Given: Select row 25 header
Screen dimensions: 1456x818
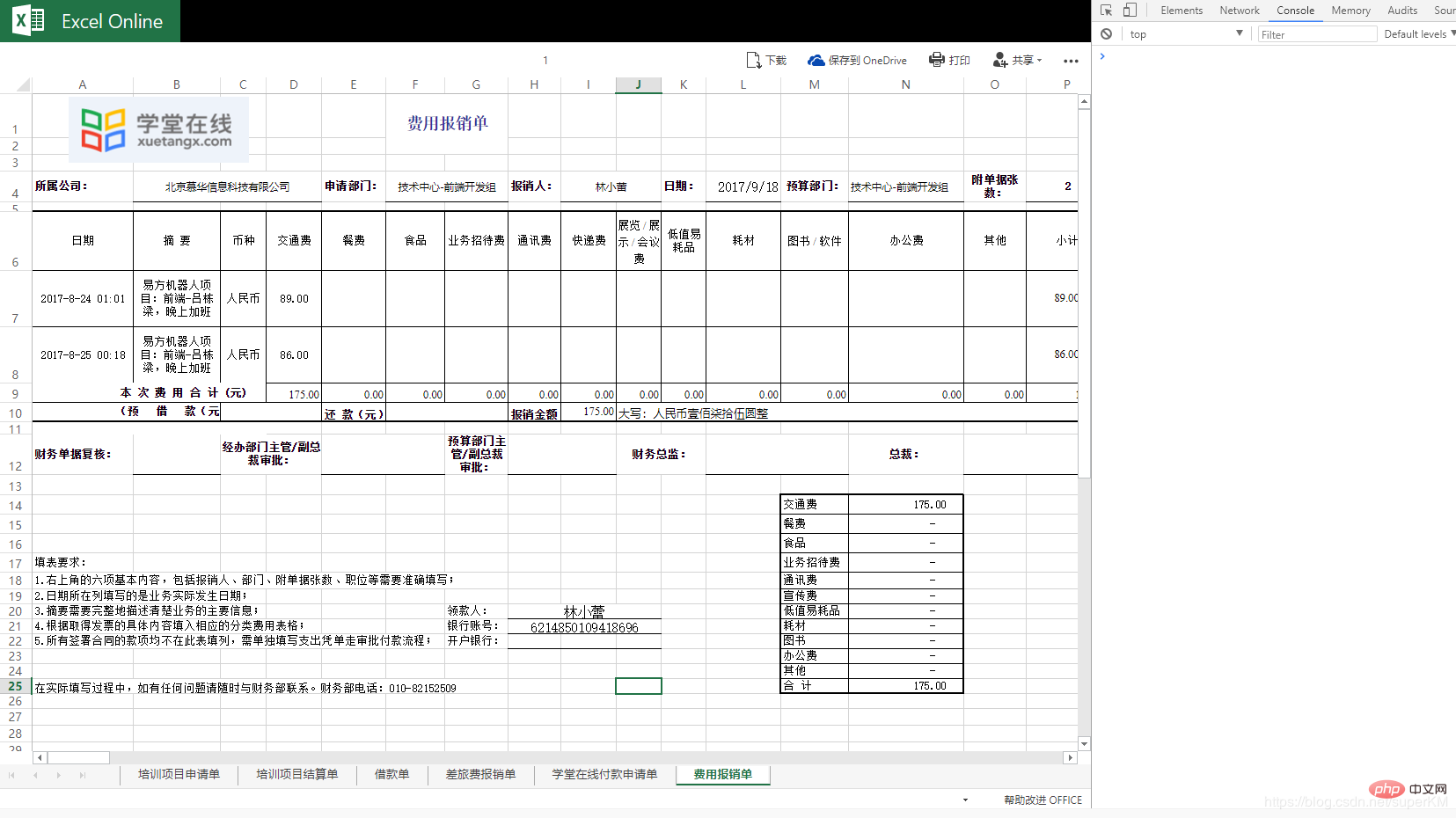Looking at the screenshot, I should pos(15,686).
